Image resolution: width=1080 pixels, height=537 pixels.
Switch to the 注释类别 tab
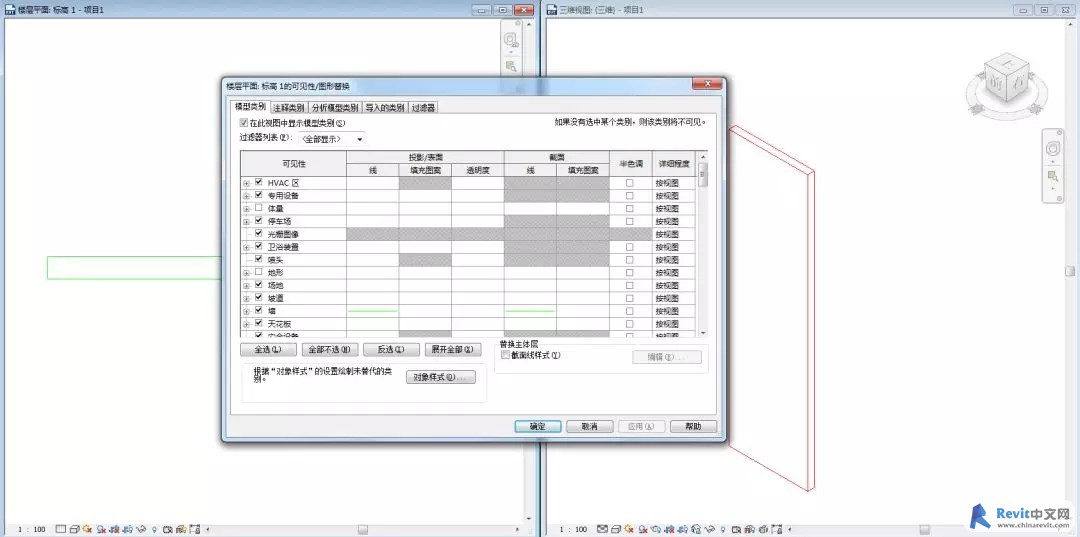[289, 107]
